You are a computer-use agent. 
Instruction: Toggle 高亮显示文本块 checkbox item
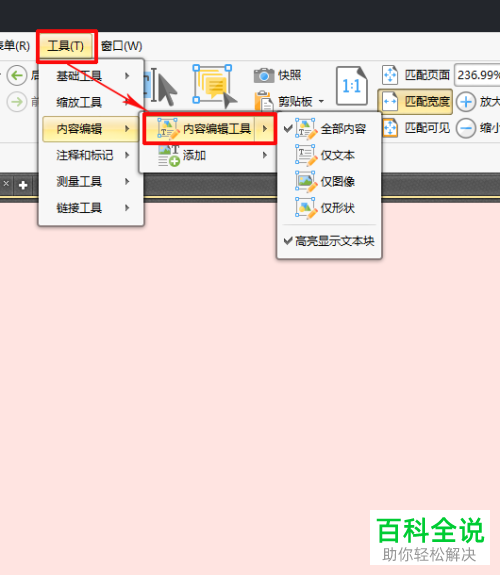click(x=329, y=241)
